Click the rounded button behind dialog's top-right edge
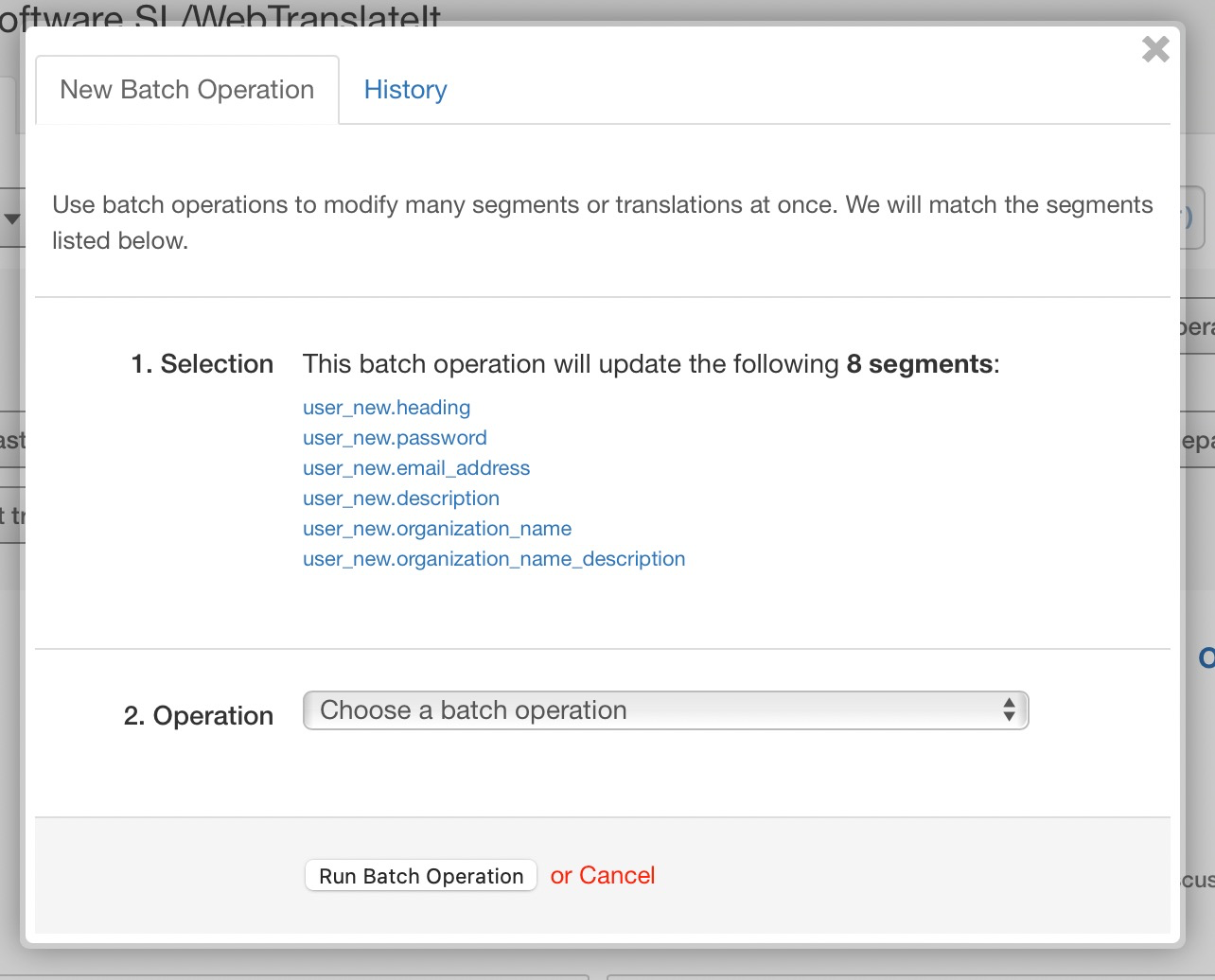 [x=1194, y=218]
